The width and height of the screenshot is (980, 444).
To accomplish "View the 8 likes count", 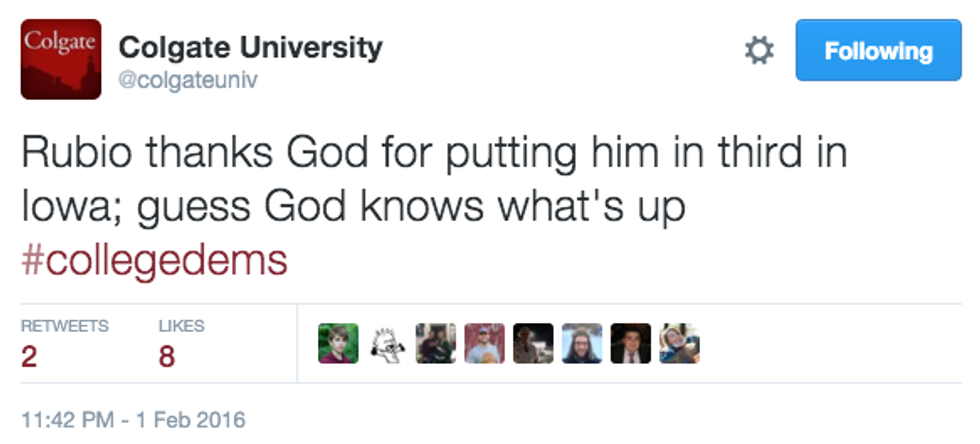I will point(166,356).
